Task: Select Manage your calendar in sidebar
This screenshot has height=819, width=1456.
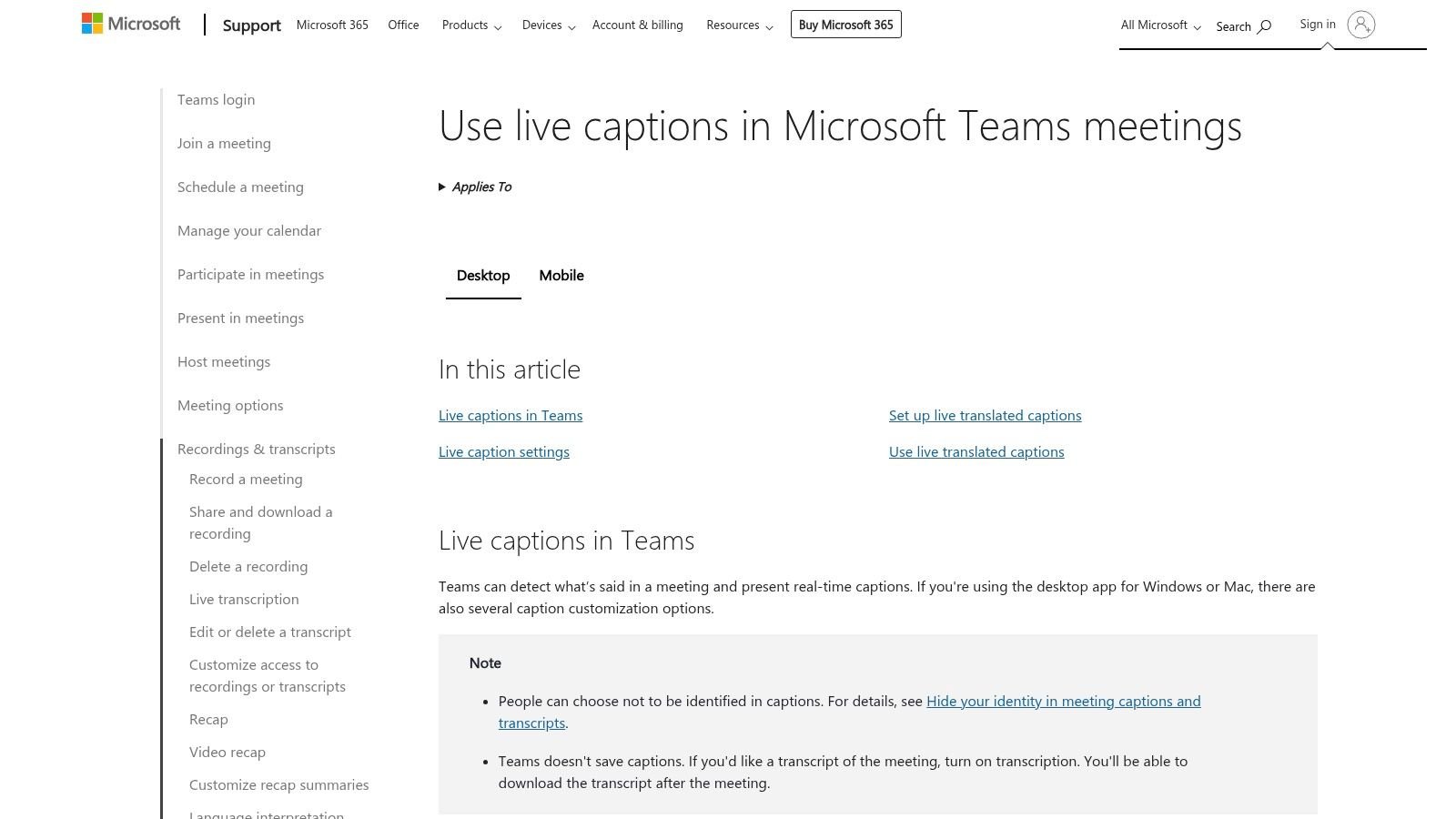Action: click(x=249, y=231)
